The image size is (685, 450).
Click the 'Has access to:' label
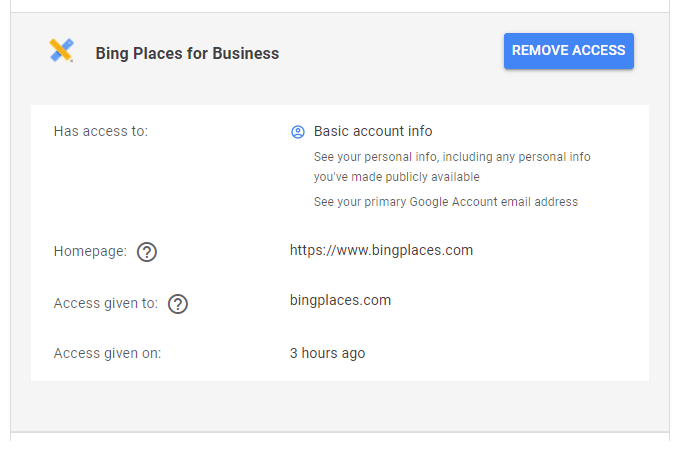tap(100, 131)
